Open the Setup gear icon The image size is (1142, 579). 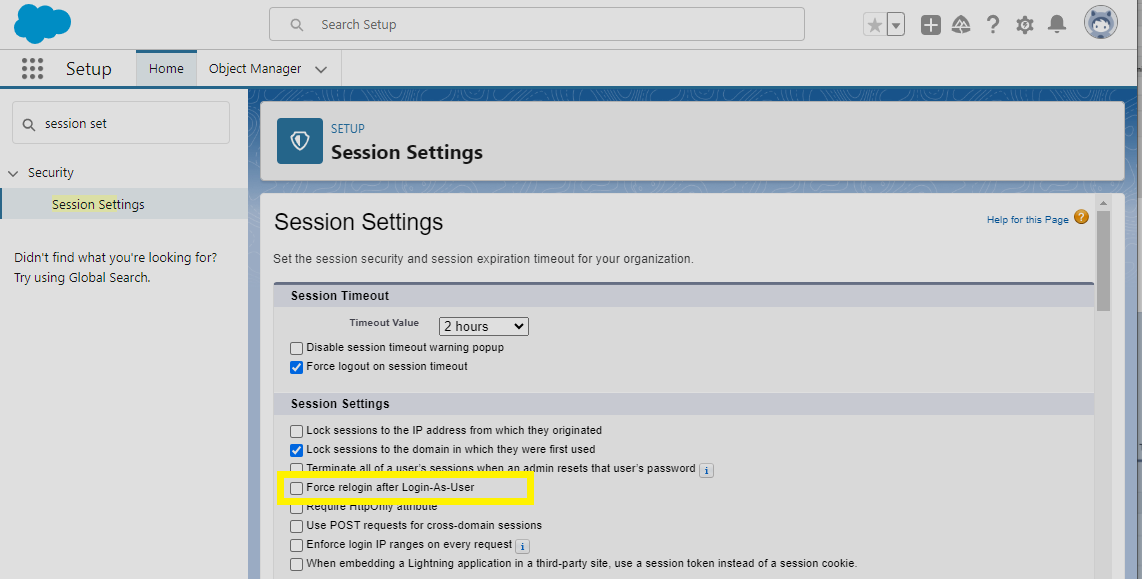click(x=1025, y=25)
